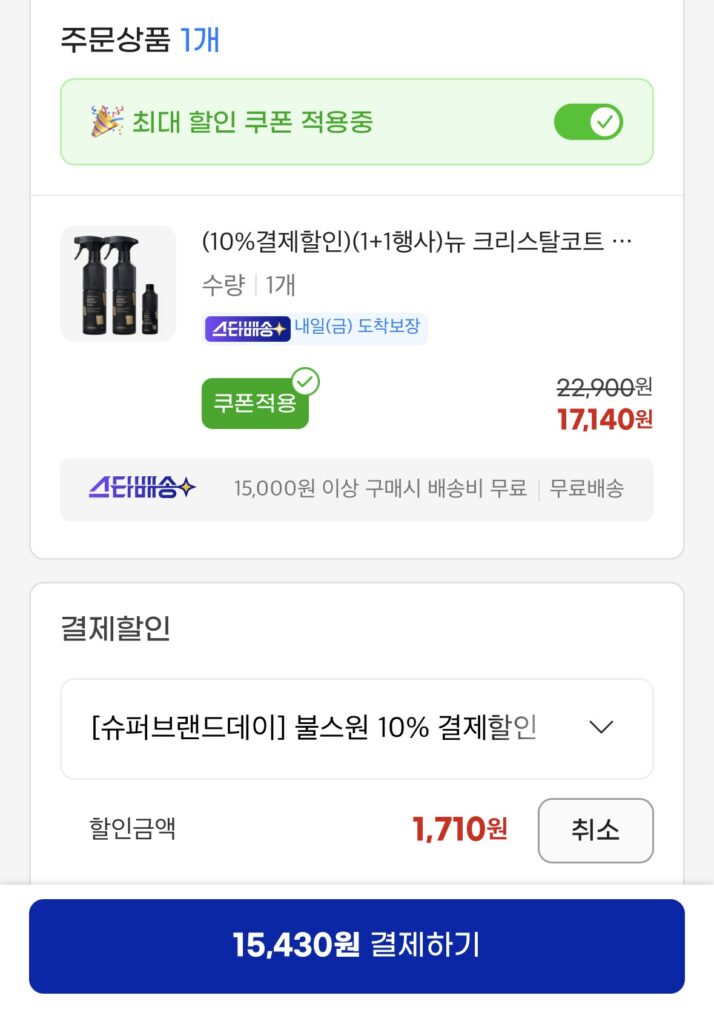Screen dimensions: 714x1024
Task: Expand the [슈퍼브랜드데이] 불스원 결제할인 dropdown
Action: click(x=356, y=728)
